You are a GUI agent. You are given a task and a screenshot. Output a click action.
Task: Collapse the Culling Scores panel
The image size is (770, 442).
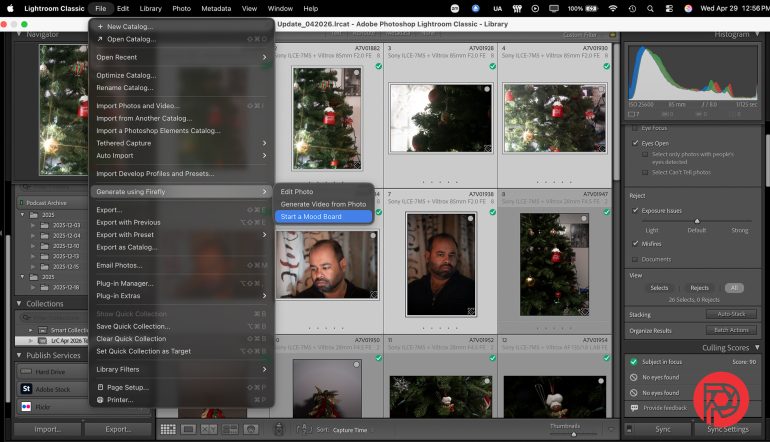757,347
